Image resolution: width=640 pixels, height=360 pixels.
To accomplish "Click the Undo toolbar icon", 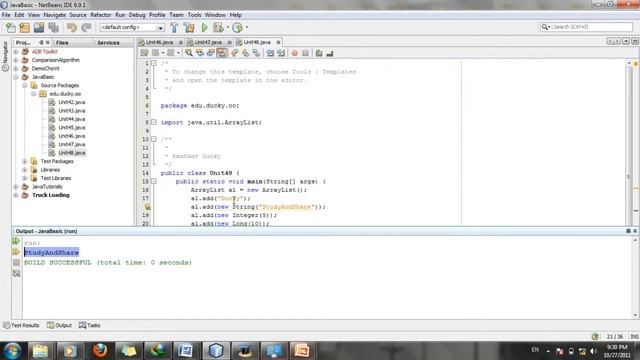I will coord(72,28).
